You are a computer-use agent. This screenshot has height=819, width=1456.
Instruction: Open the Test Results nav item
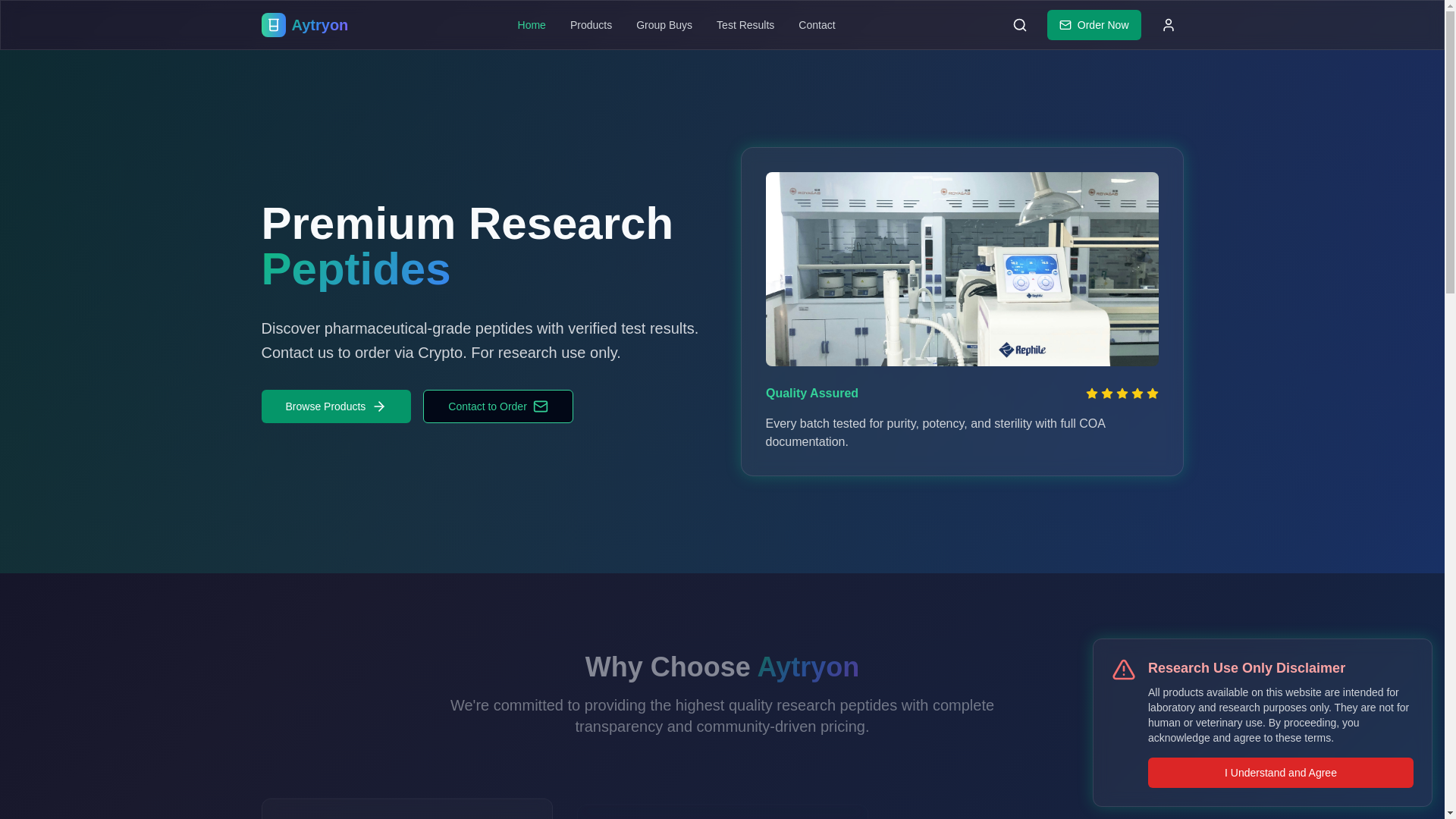click(745, 25)
